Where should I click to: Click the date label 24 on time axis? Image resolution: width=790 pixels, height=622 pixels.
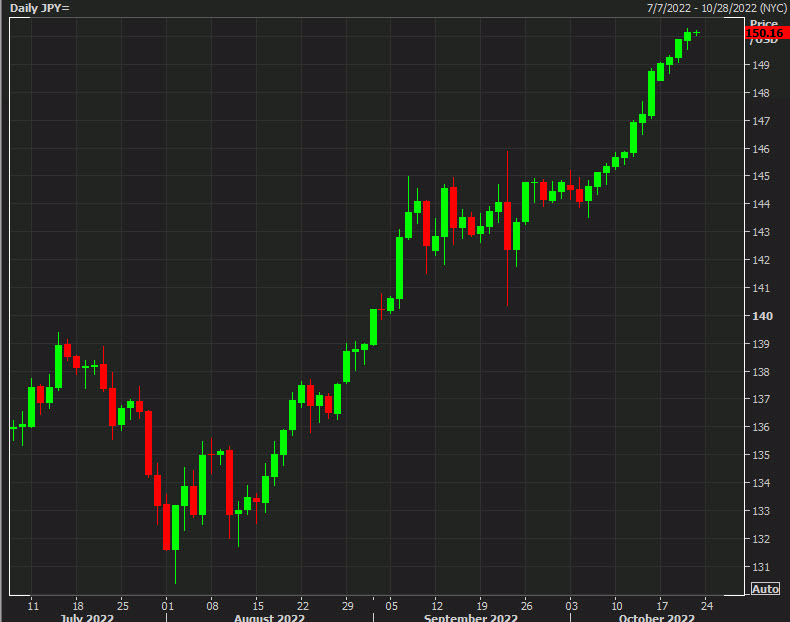coord(707,606)
